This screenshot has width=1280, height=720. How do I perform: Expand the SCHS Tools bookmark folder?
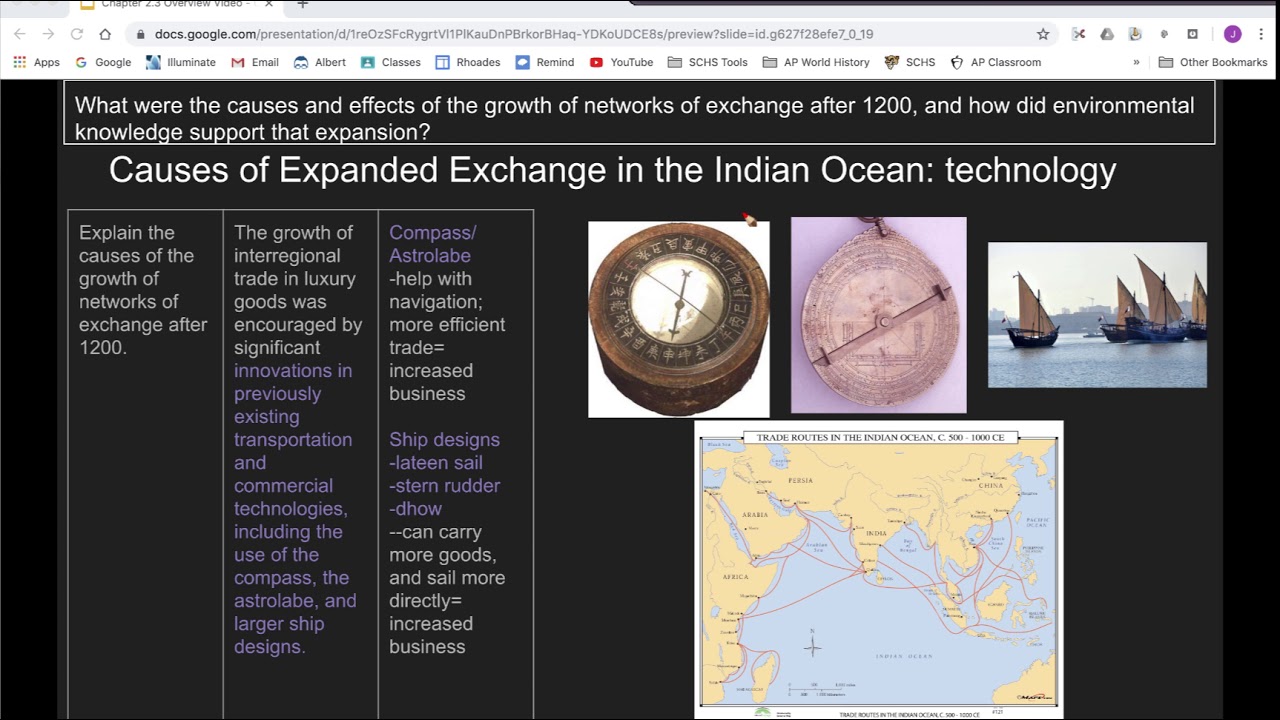708,62
